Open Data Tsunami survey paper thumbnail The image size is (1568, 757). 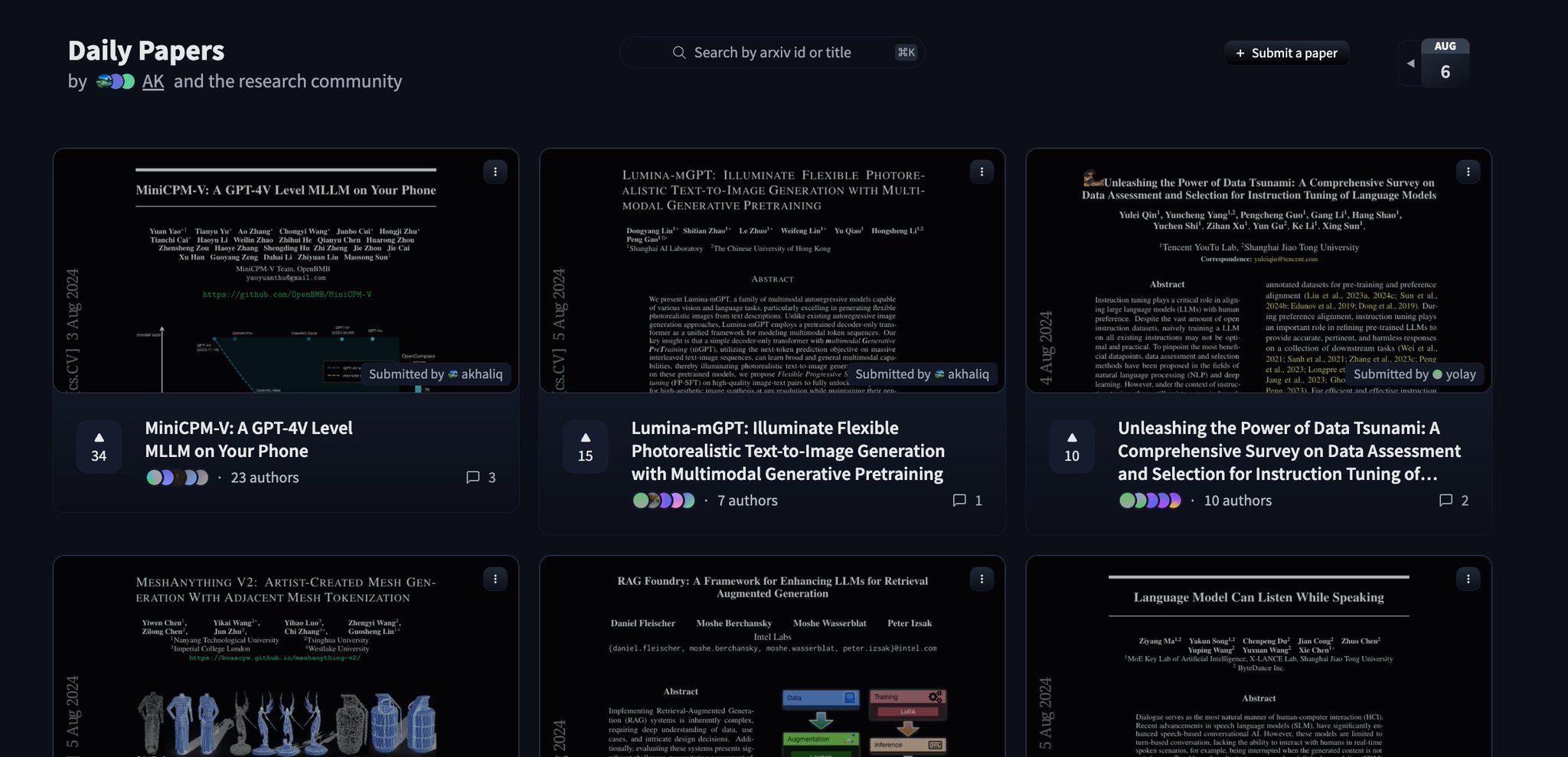[x=1259, y=271]
